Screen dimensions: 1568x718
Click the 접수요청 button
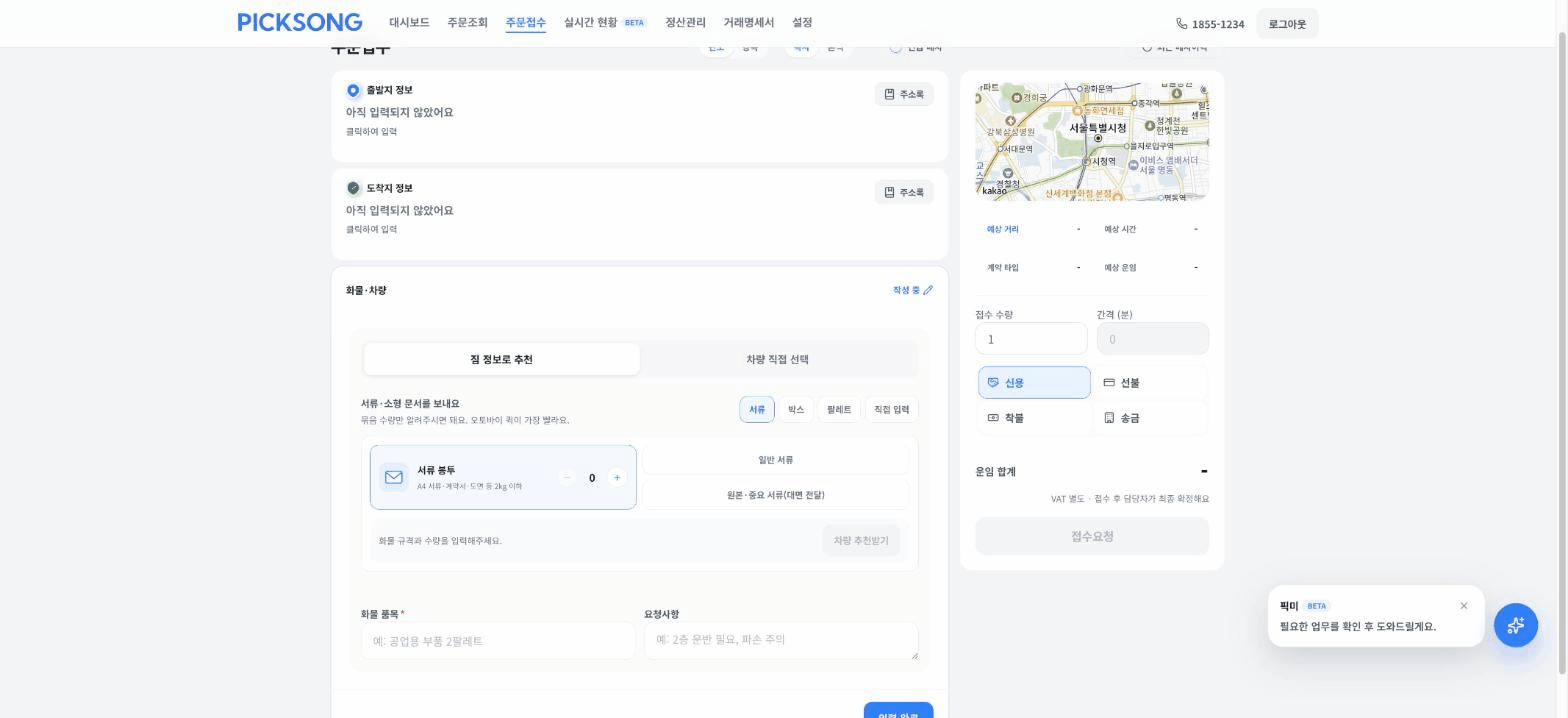point(1092,536)
